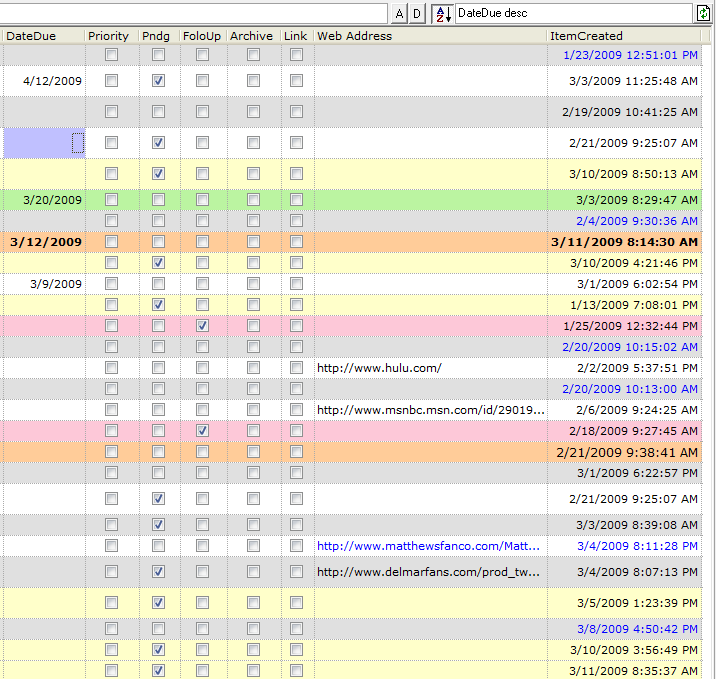Viewport: 716px width, 679px height.
Task: Click the blank text box left of the A button
Action: 193,13
